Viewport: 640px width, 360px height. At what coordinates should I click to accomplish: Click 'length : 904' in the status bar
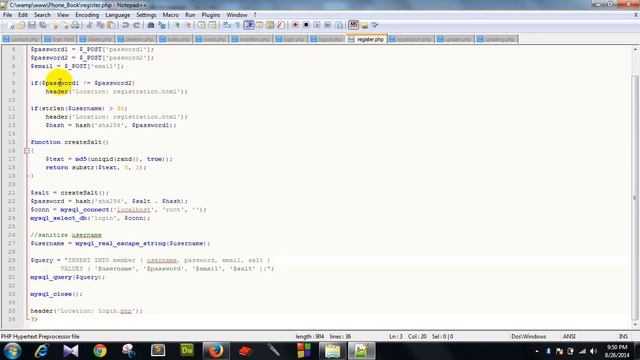point(309,336)
